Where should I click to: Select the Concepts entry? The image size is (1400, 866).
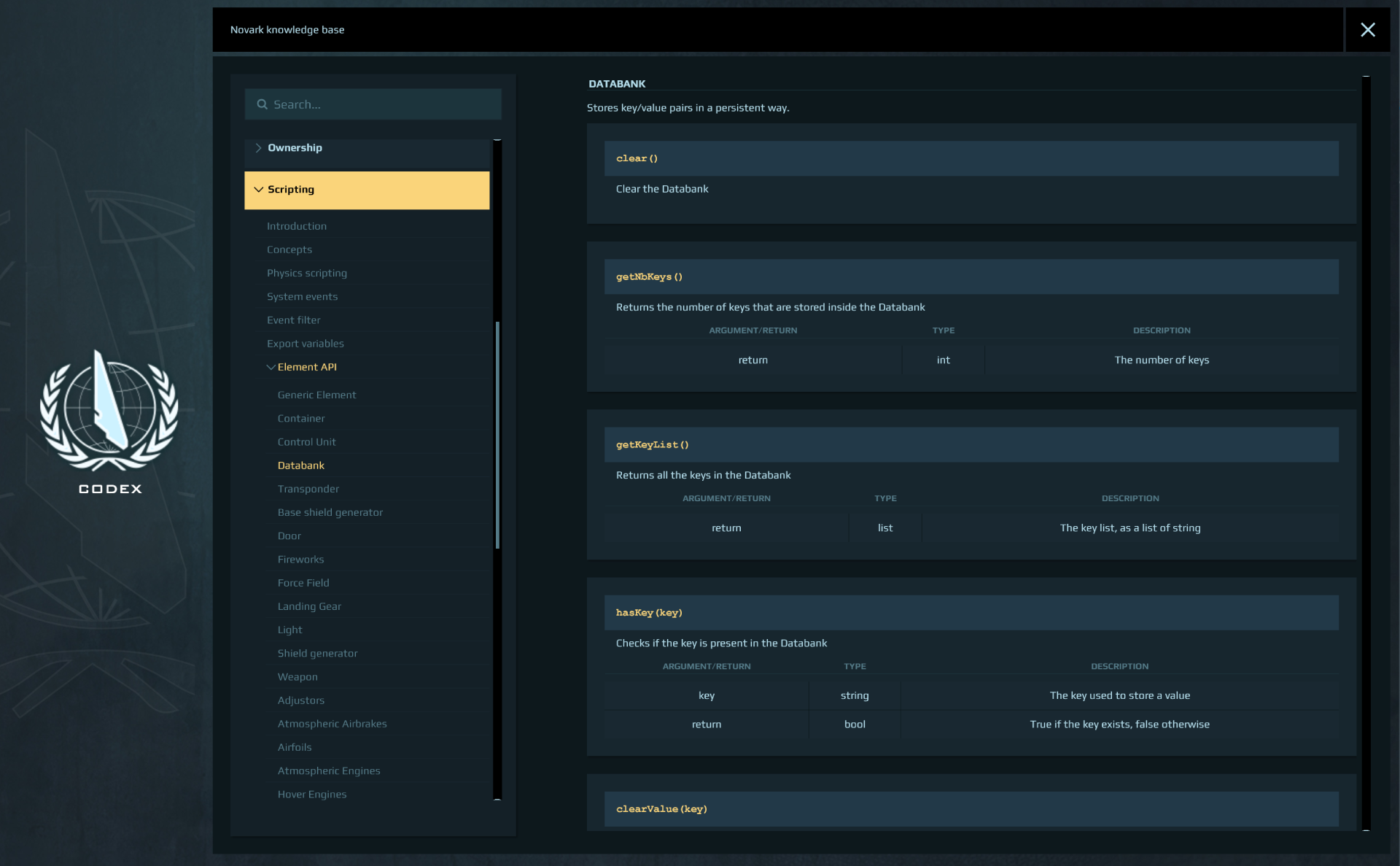289,250
